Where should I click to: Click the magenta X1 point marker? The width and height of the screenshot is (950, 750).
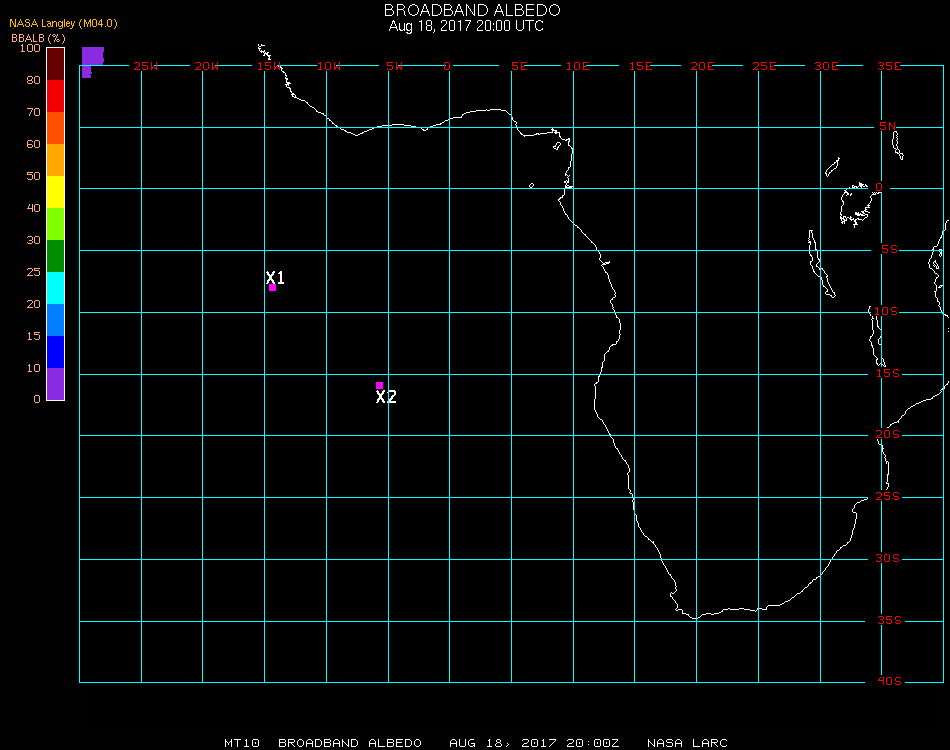(273, 288)
